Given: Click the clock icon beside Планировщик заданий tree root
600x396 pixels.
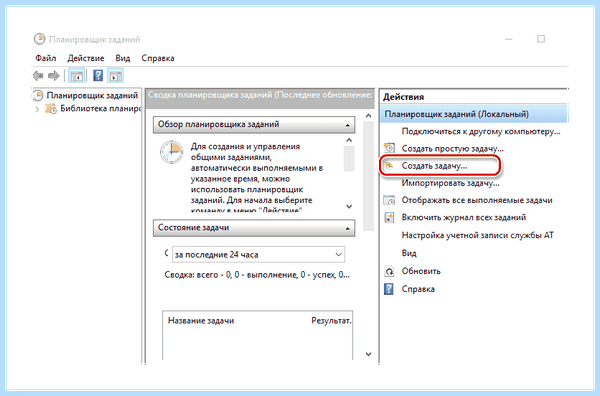Looking at the screenshot, I should [x=38, y=95].
